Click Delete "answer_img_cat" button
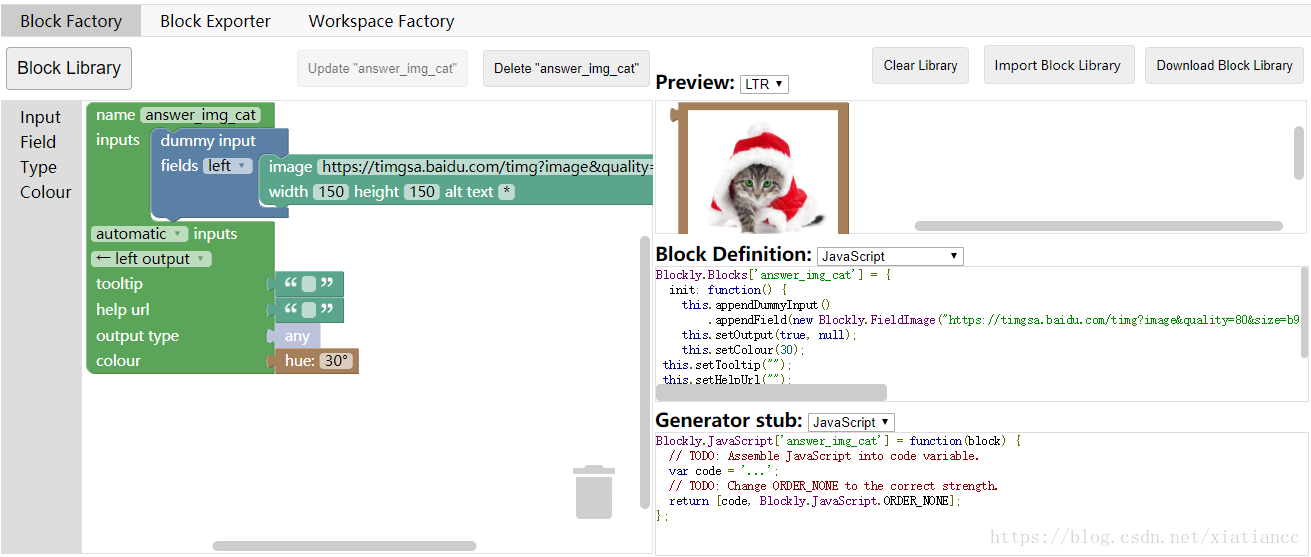The width and height of the screenshot is (1311, 557). point(566,69)
